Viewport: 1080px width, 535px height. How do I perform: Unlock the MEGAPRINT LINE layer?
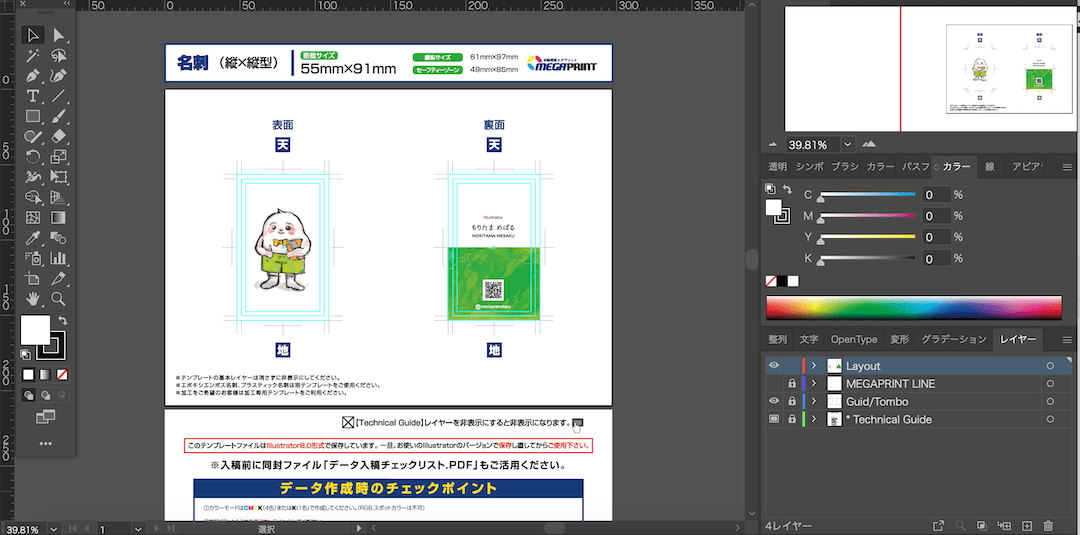(x=792, y=384)
